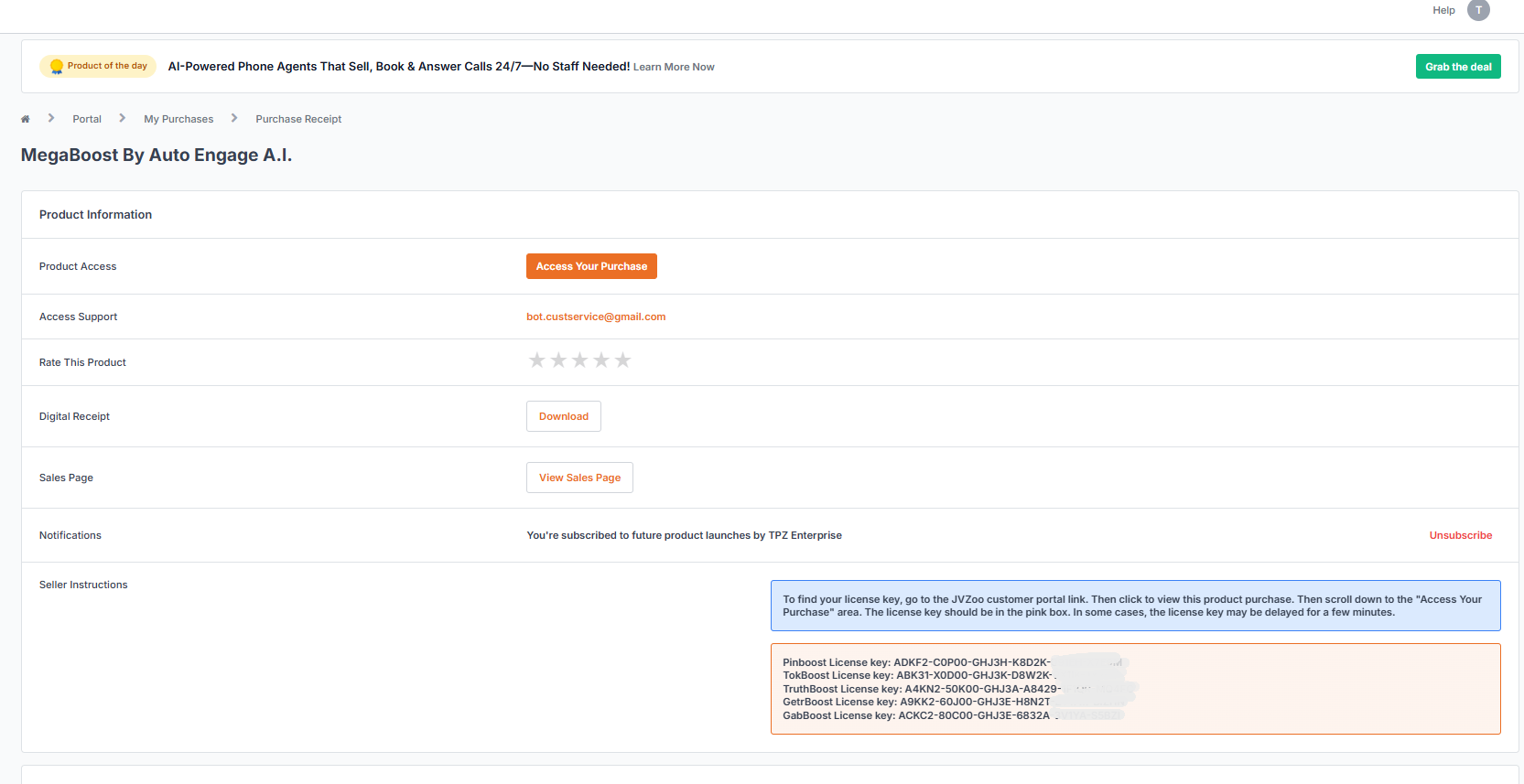Click the blue seller instructions box
1524x784 pixels.
(1135, 606)
